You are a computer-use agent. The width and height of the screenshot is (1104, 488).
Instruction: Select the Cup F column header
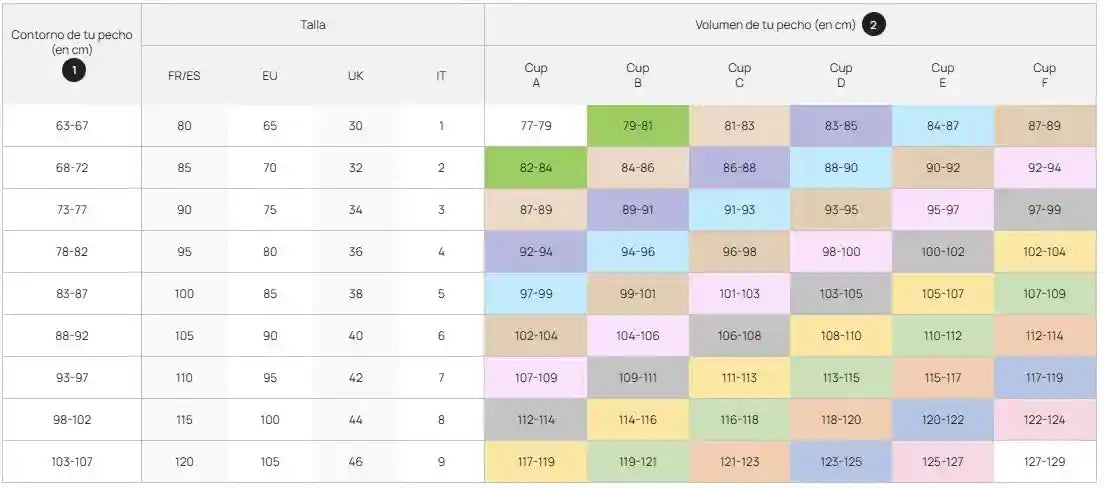pos(1044,75)
